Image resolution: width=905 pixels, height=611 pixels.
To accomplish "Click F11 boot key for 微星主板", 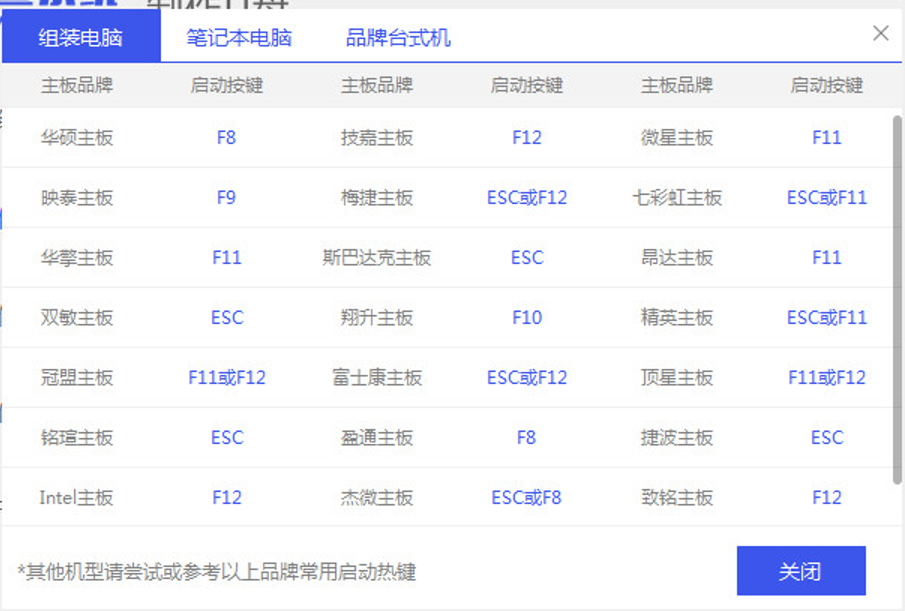I will (827, 137).
